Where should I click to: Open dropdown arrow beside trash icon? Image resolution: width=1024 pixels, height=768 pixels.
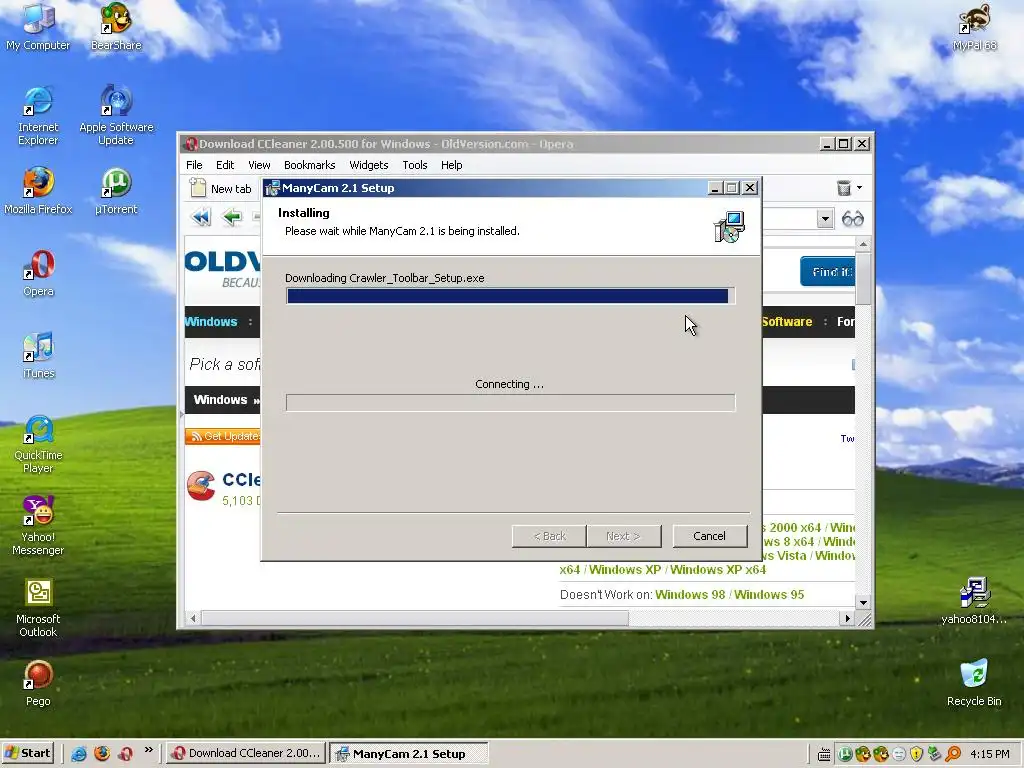859,188
